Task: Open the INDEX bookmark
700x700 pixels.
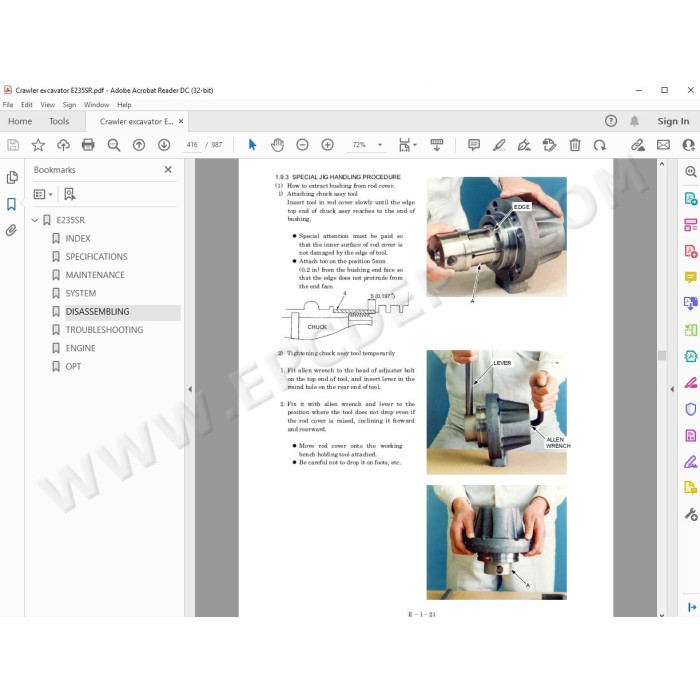Action: tap(78, 238)
